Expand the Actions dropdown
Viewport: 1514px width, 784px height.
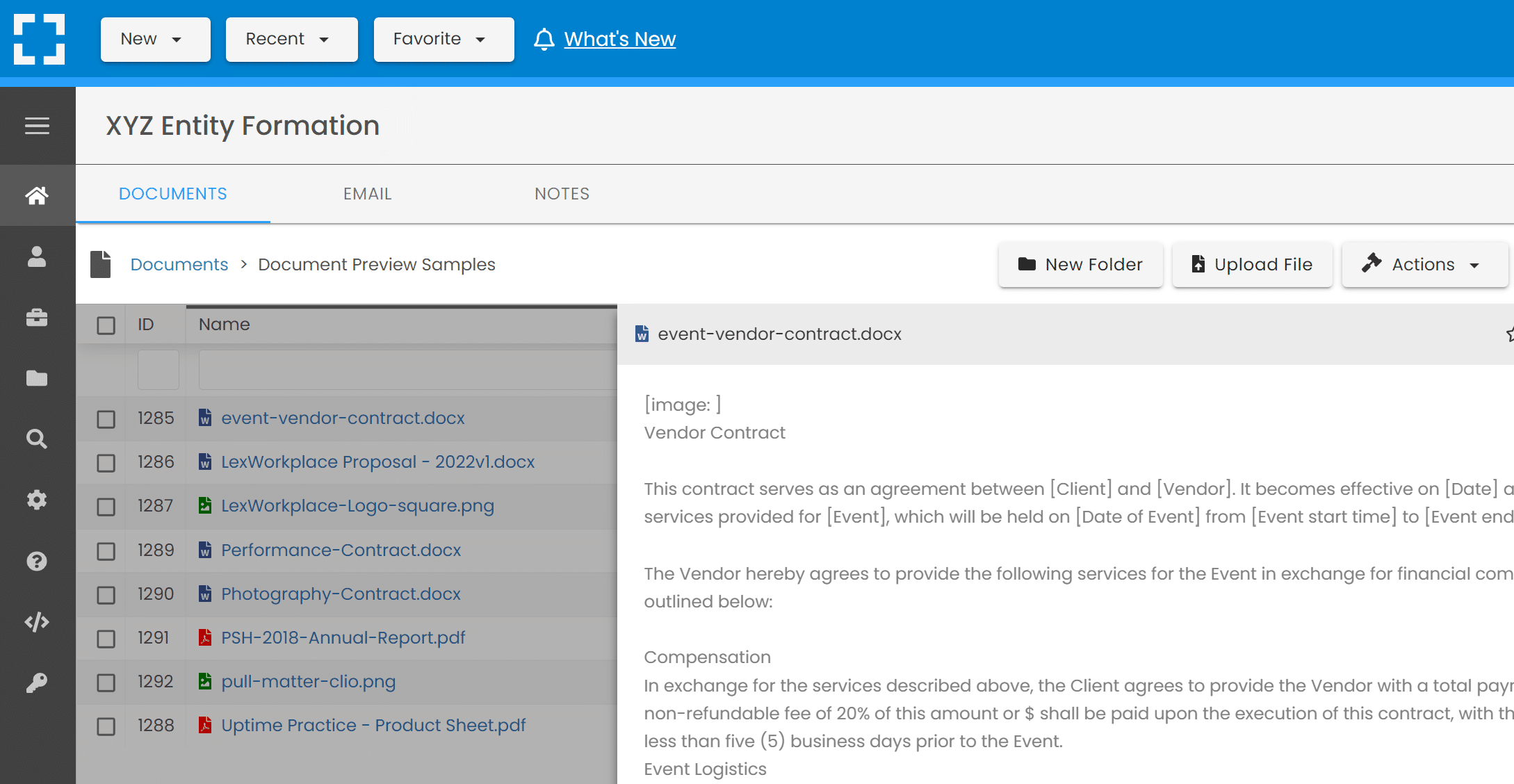[x=1424, y=264]
